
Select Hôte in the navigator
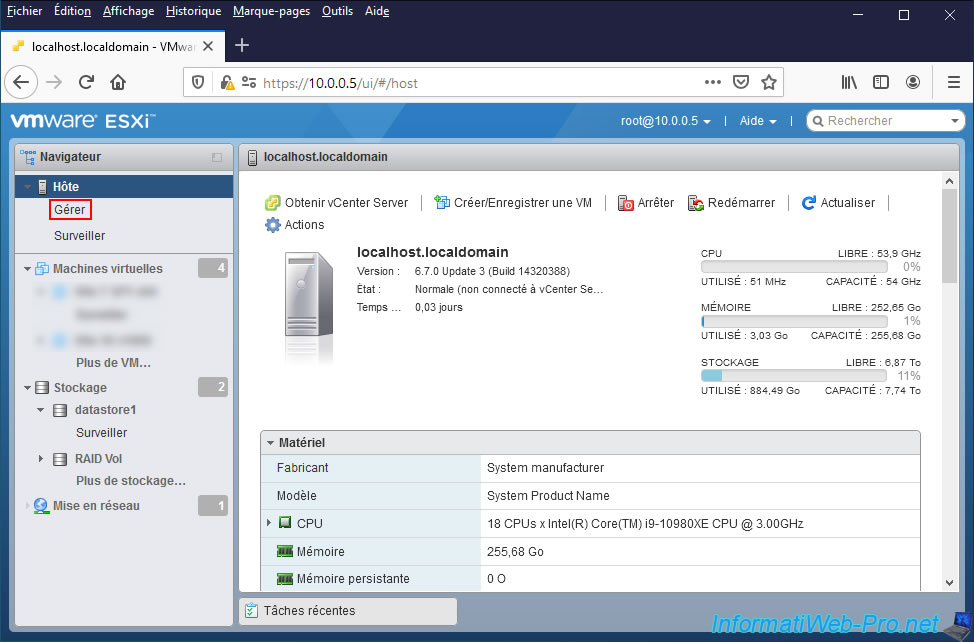click(x=124, y=186)
